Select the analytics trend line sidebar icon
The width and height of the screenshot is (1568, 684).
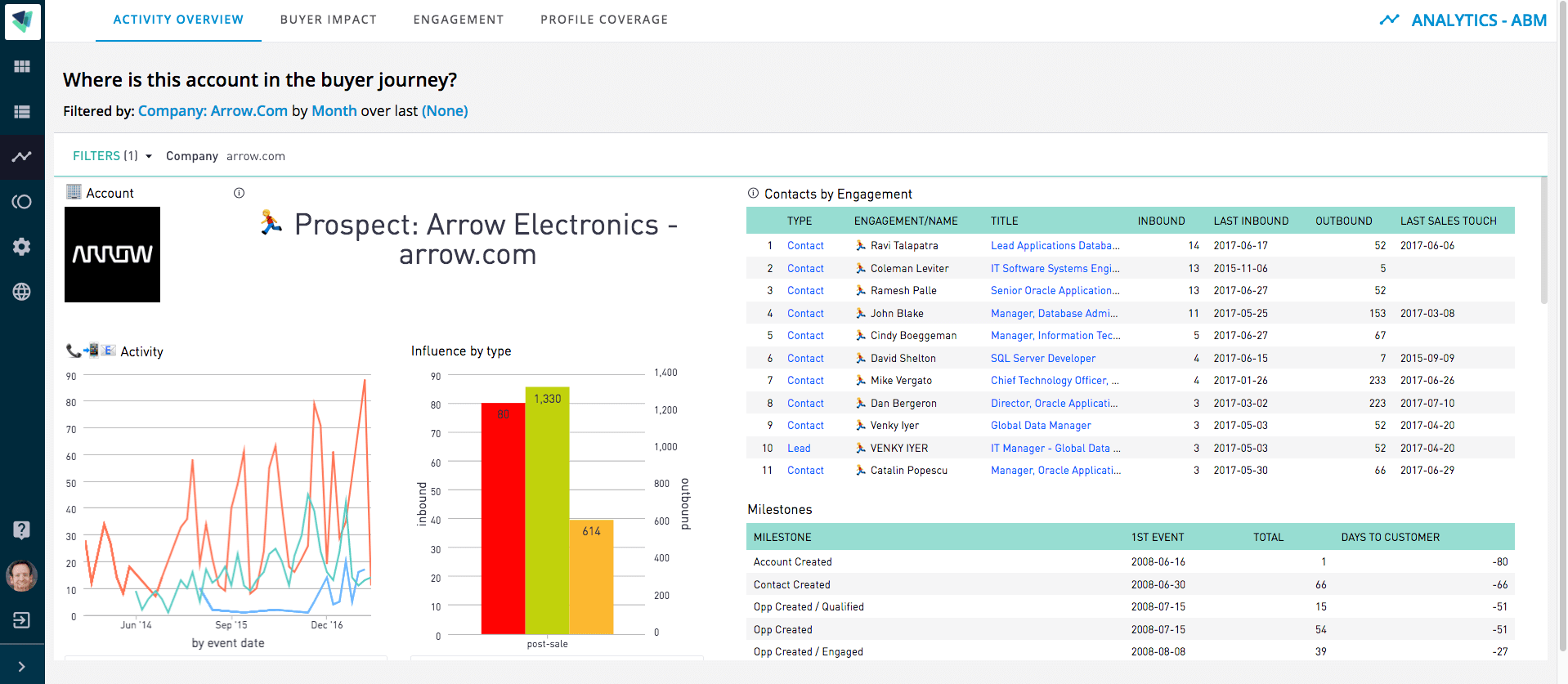pyautogui.click(x=22, y=156)
